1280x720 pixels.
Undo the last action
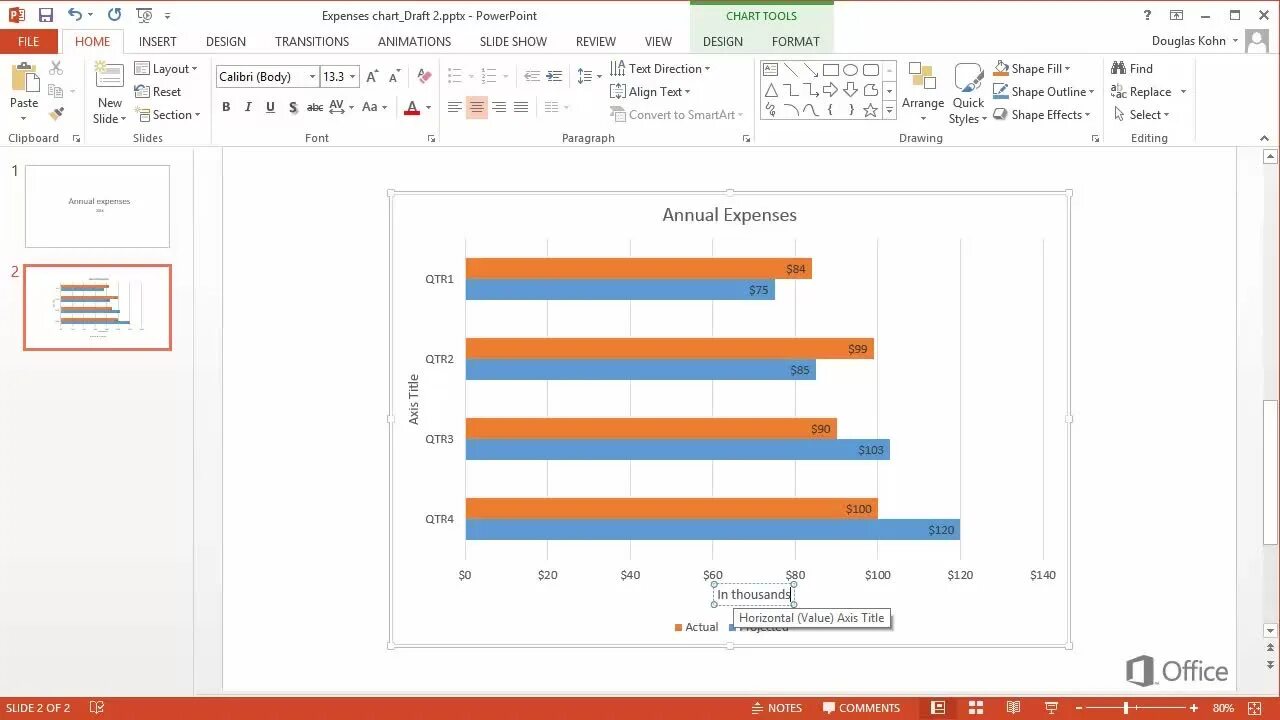click(75, 15)
